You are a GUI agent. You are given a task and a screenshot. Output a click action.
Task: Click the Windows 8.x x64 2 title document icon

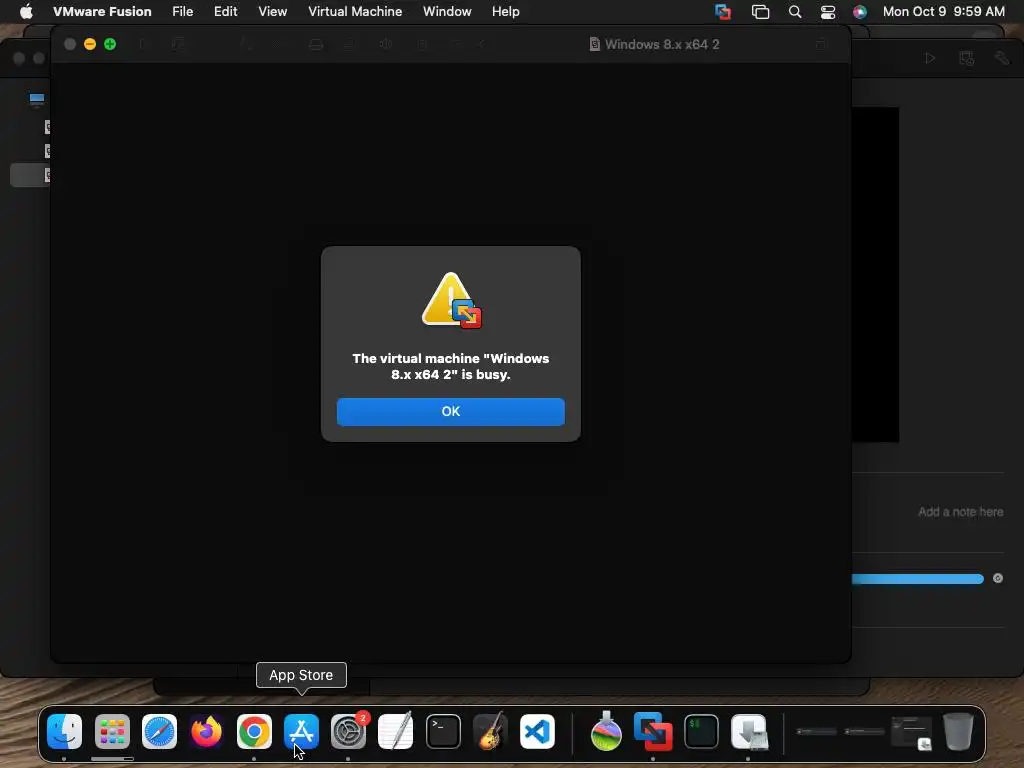pos(594,44)
